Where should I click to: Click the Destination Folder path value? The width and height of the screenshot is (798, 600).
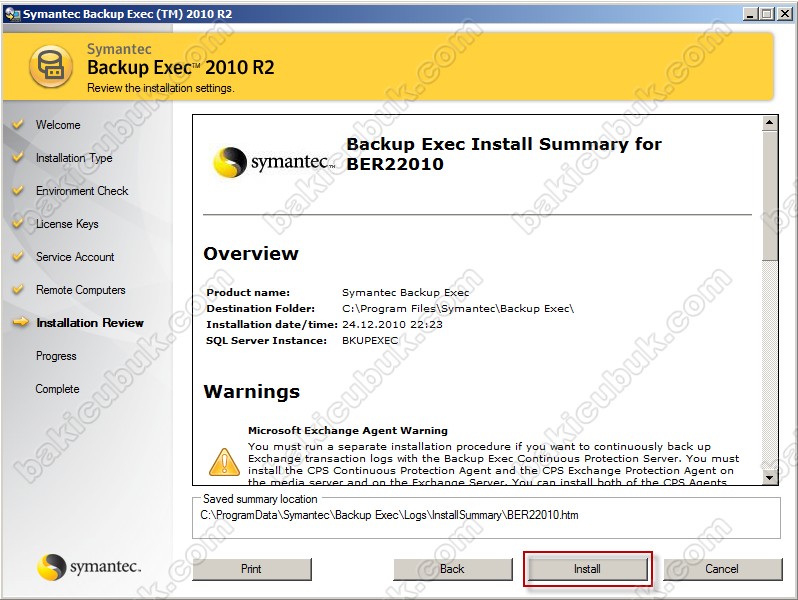point(458,308)
